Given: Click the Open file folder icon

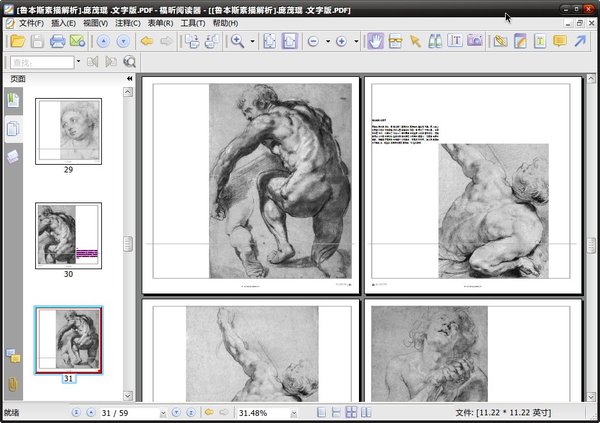Looking at the screenshot, I should point(17,41).
